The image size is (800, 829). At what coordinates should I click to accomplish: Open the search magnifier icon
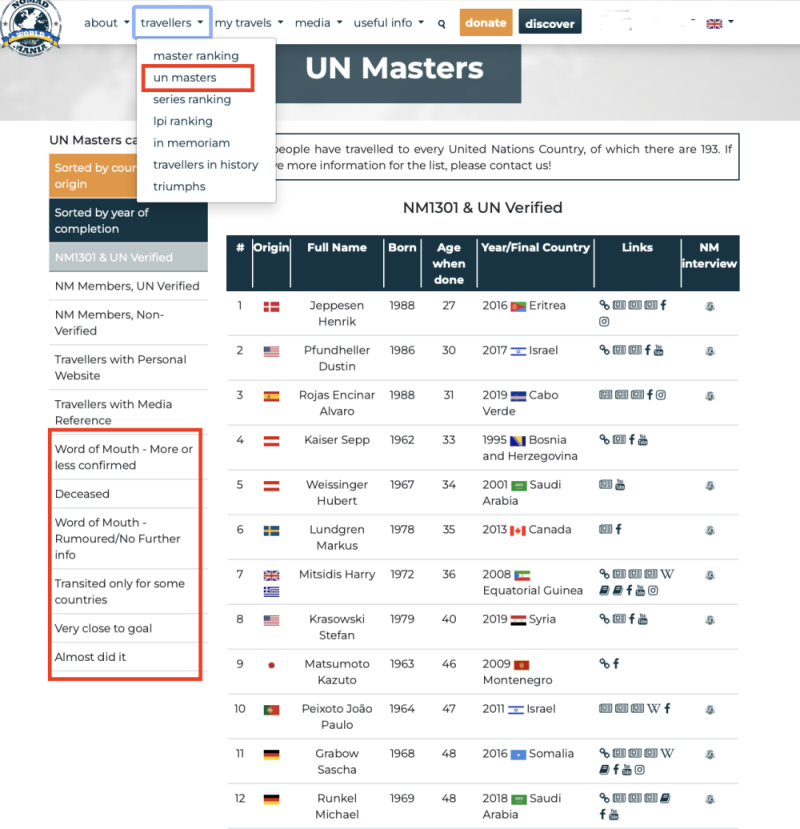(x=442, y=23)
